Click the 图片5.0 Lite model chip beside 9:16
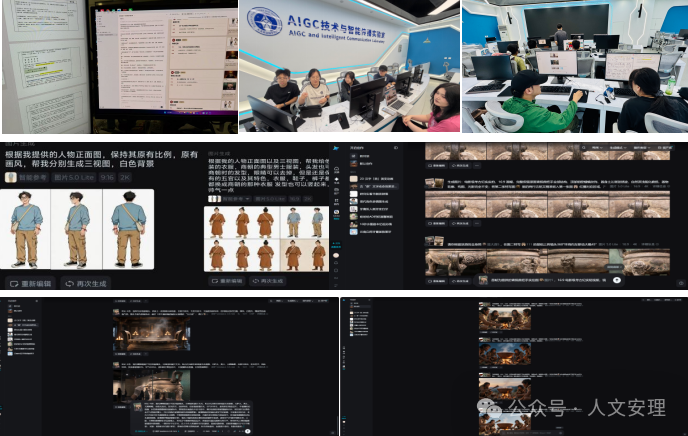The width and height of the screenshot is (688, 436). click(x=74, y=178)
